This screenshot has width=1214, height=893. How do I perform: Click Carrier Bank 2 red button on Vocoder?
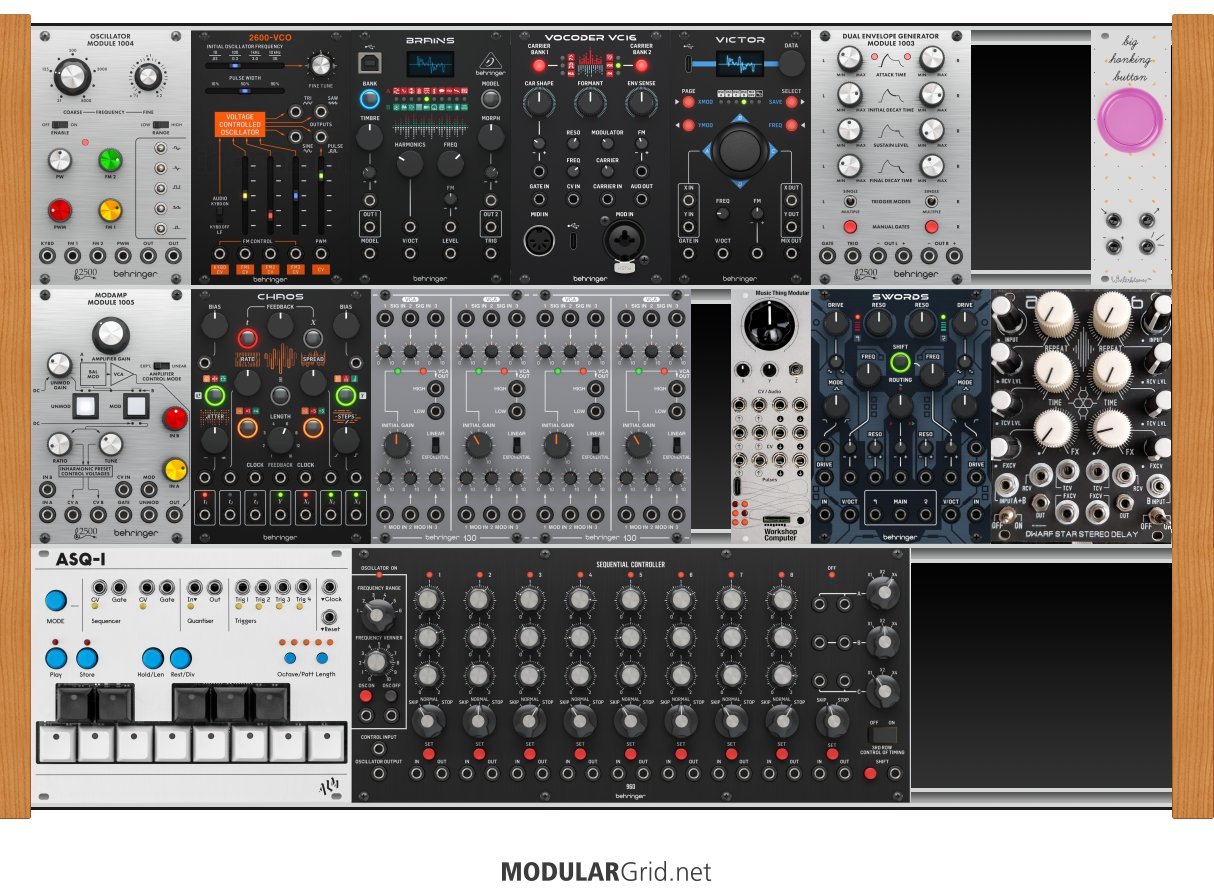point(641,66)
